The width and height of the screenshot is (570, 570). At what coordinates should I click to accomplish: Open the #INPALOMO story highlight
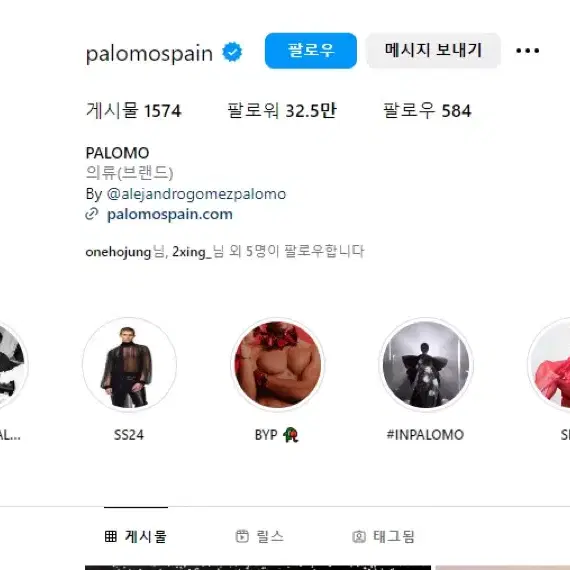pos(426,365)
